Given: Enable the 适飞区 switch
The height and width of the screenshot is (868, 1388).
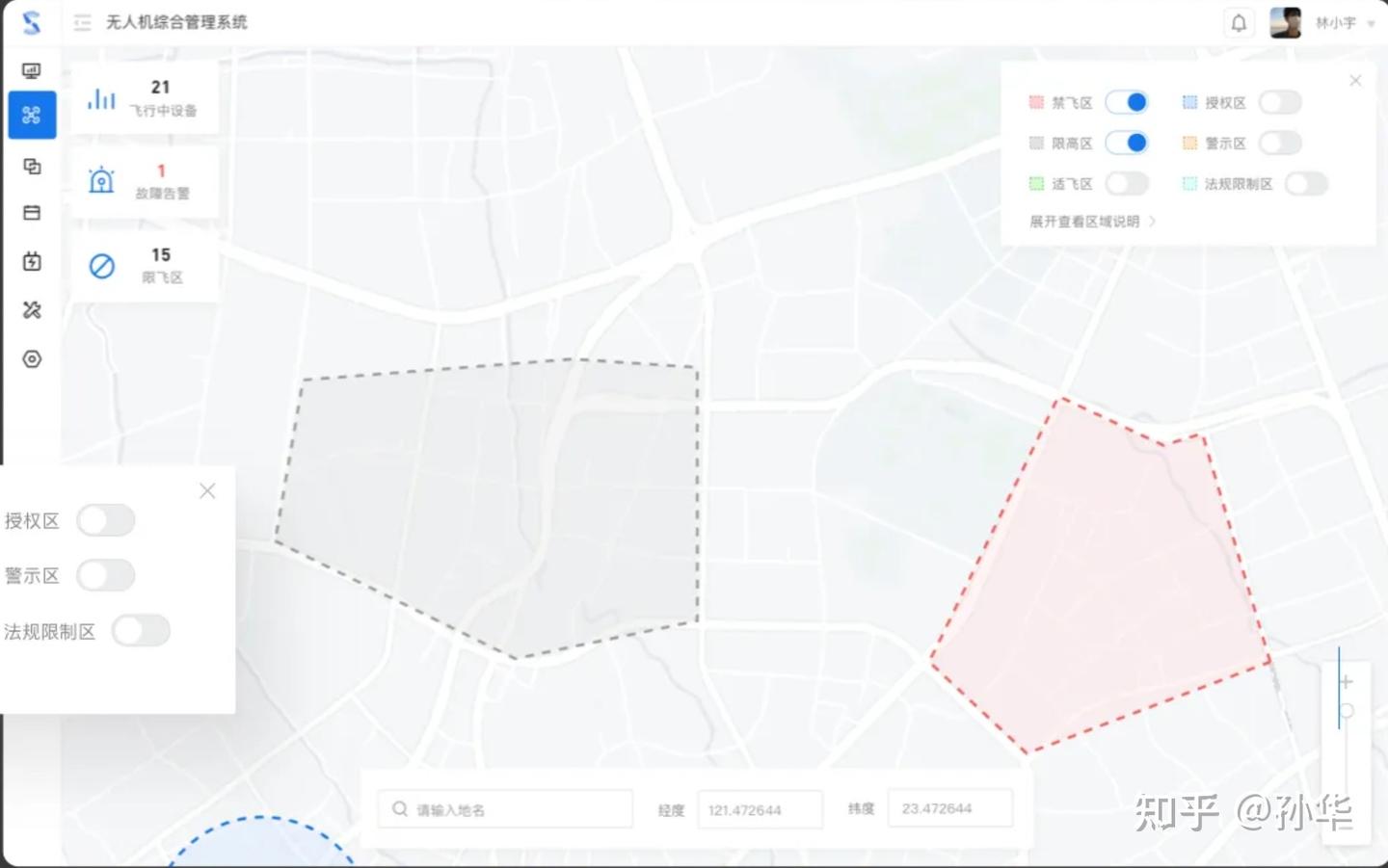Looking at the screenshot, I should tap(1127, 183).
